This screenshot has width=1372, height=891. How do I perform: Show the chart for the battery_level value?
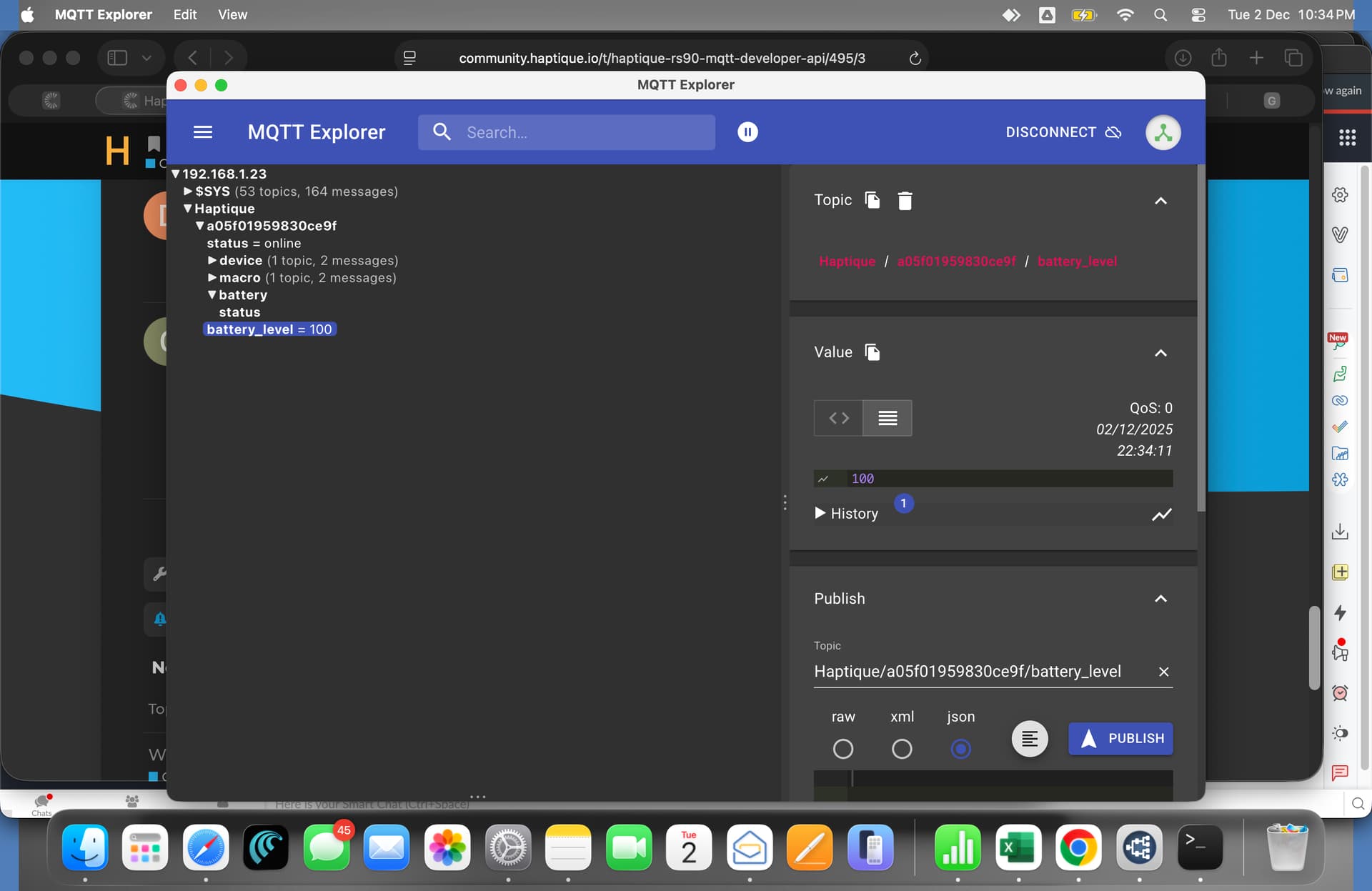pyautogui.click(x=1161, y=514)
